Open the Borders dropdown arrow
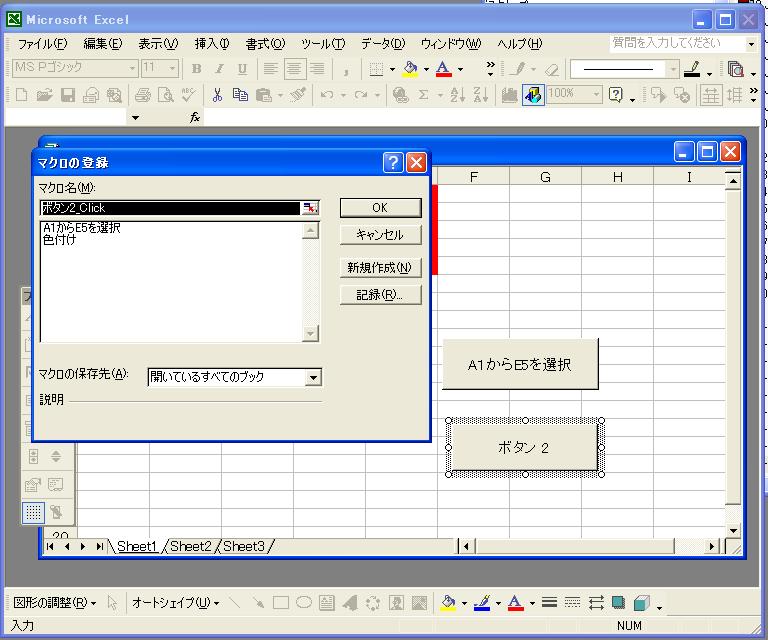Screen dimensions: 768x640 [392, 70]
